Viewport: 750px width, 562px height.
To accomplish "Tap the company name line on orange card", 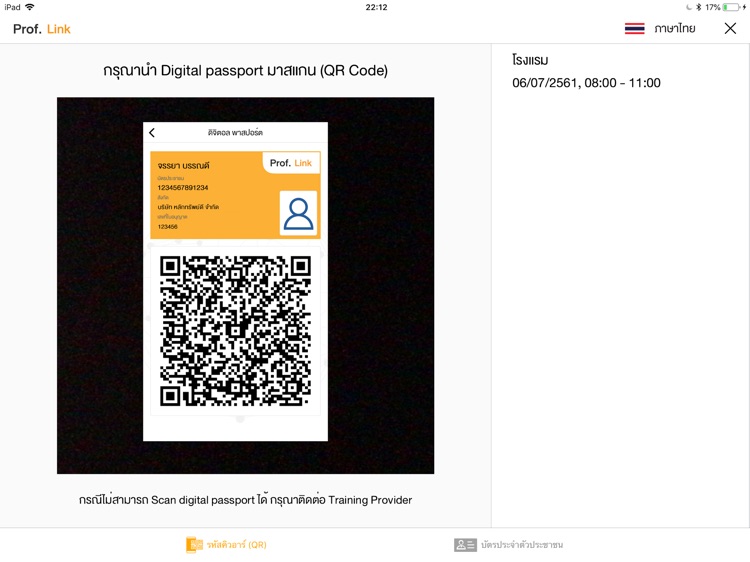I will click(x=188, y=207).
